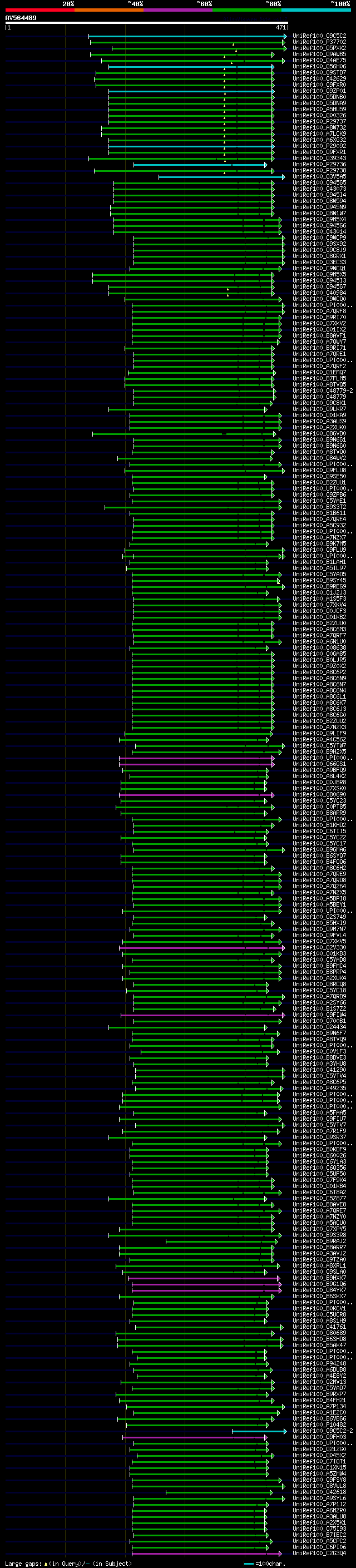Open the UniRef100_Q9STD7 entry
356x1568 pixels.
319,72
